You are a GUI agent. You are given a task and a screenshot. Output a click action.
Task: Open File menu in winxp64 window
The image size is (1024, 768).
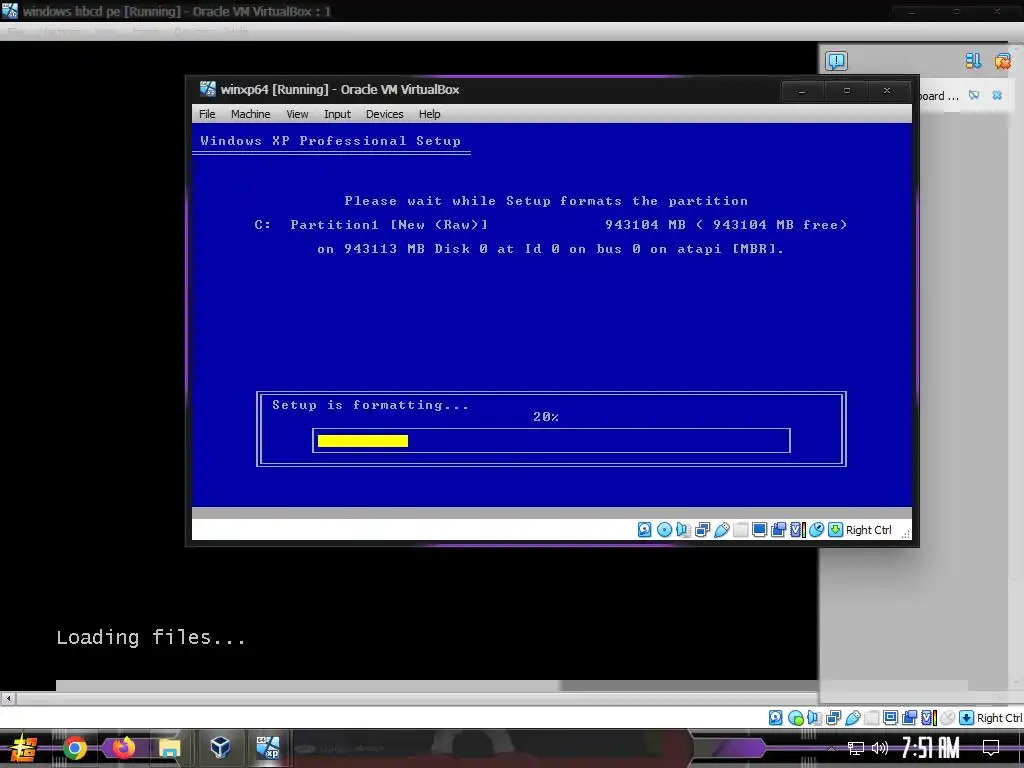(x=207, y=114)
